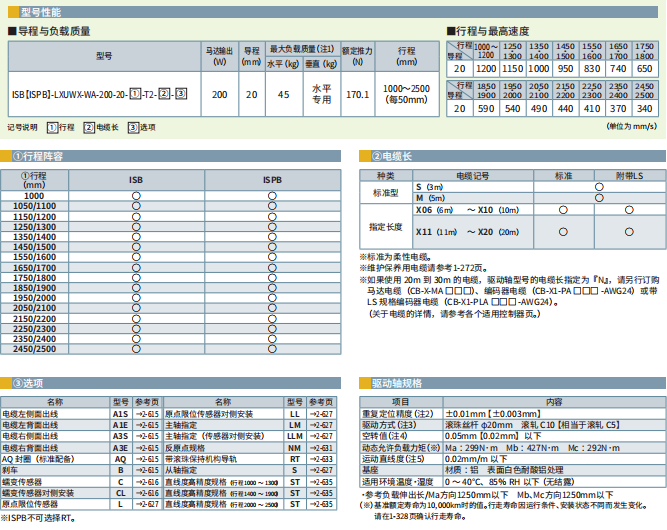Click the max speed value 590
Image resolution: width=667 pixels, height=530 pixels.
[x=486, y=109]
